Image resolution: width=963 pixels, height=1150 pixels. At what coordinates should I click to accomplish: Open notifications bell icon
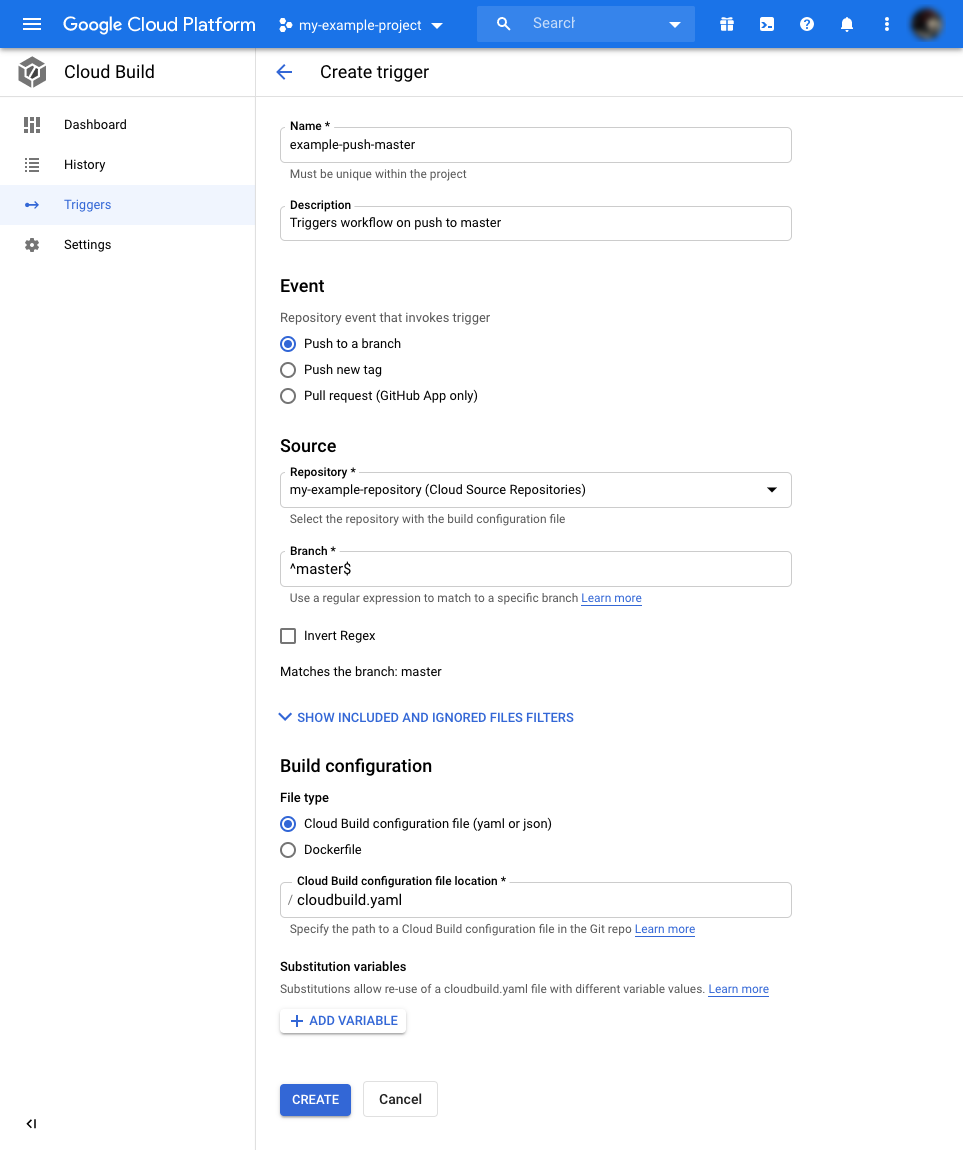846,24
